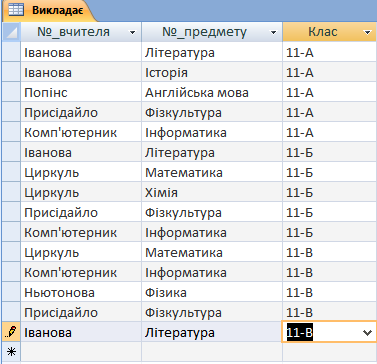Click Літературa cell in the edited last record

point(212,332)
